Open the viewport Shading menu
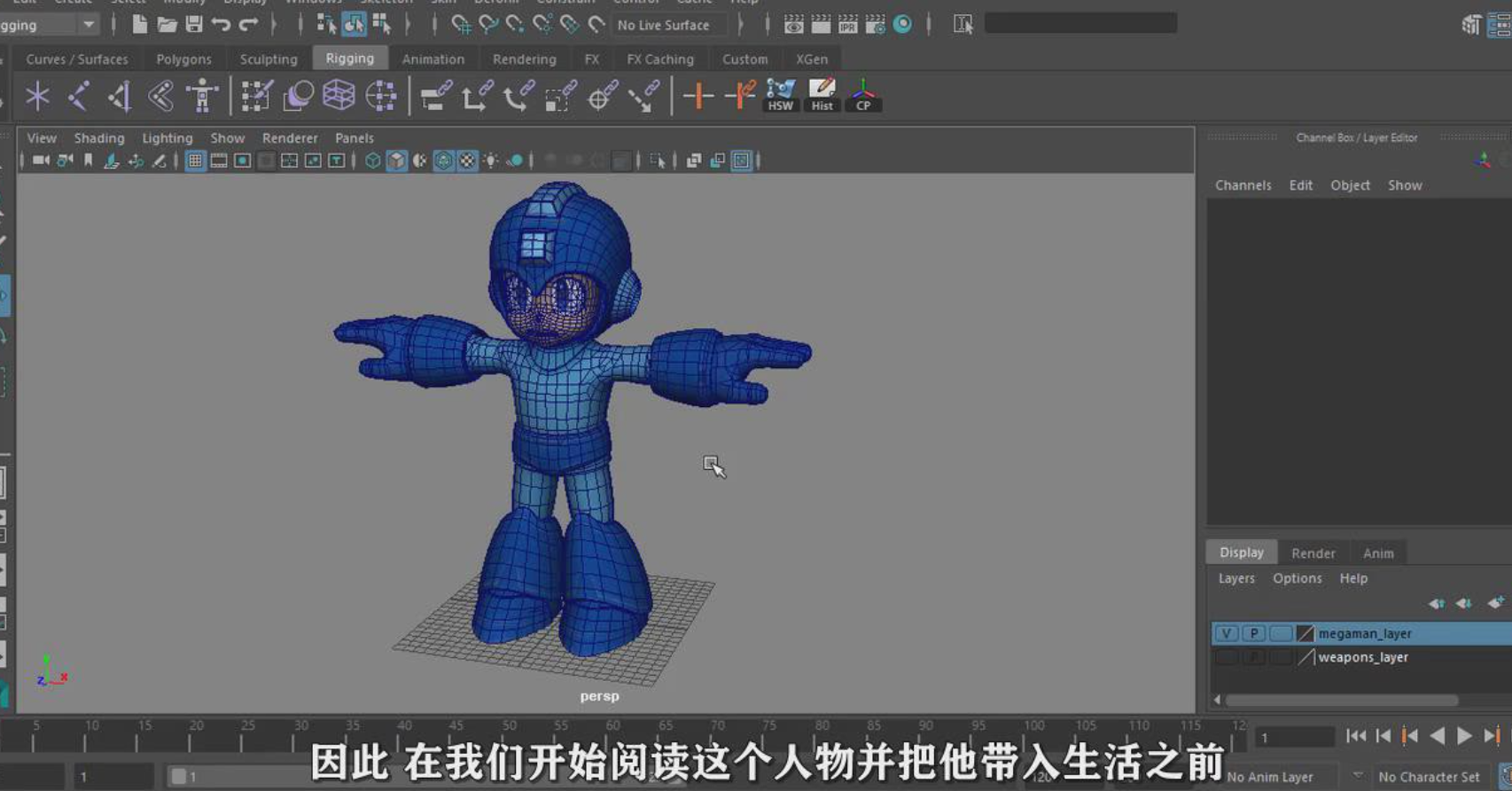The image size is (1512, 791). point(99,137)
